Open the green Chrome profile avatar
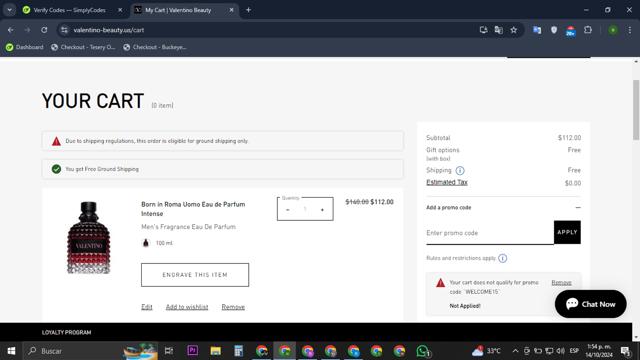640x360 pixels. [x=613, y=30]
